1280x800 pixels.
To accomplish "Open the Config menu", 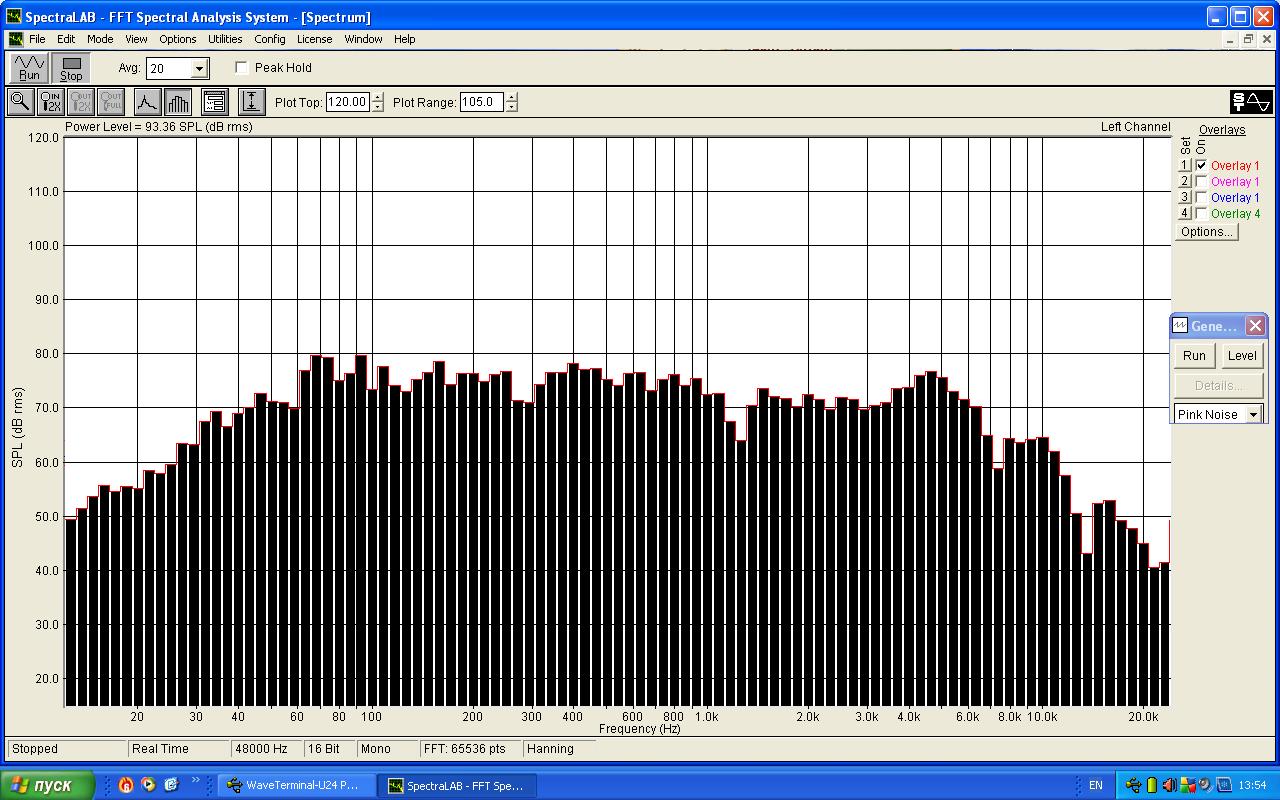I will coord(269,39).
